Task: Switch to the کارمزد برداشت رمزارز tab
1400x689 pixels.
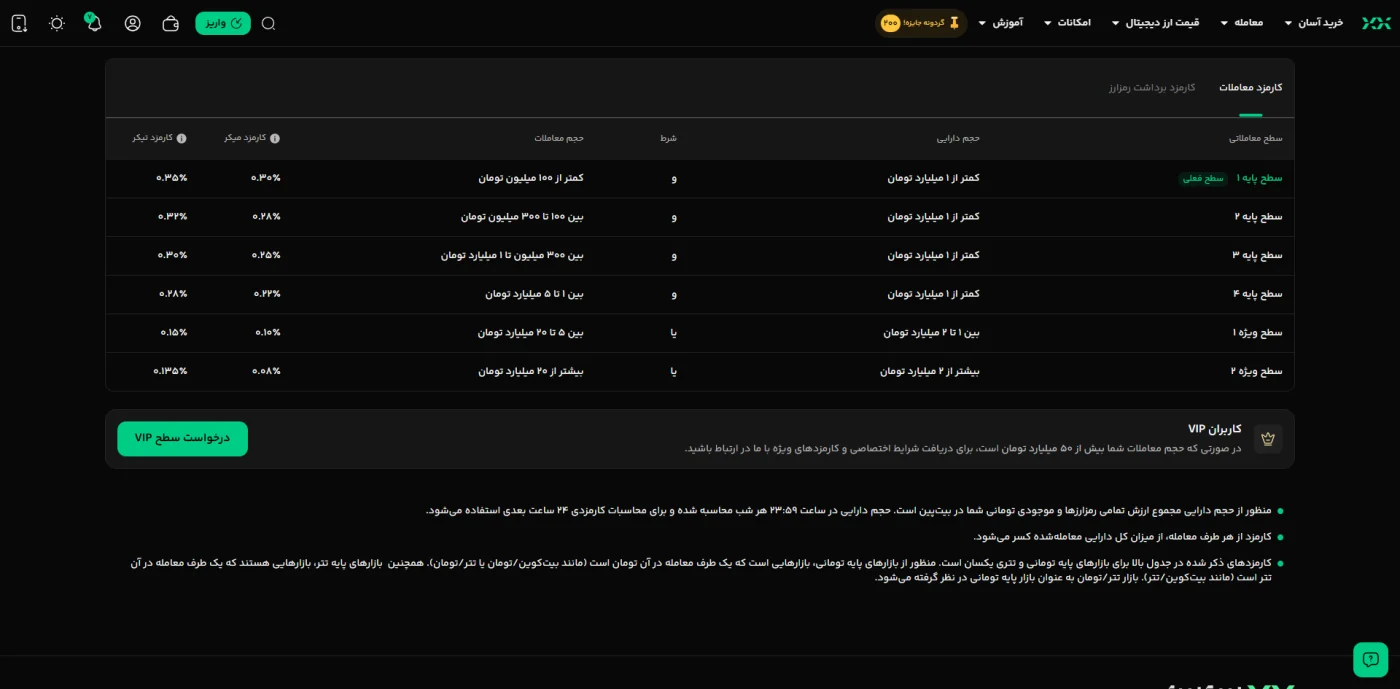Action: [1152, 88]
